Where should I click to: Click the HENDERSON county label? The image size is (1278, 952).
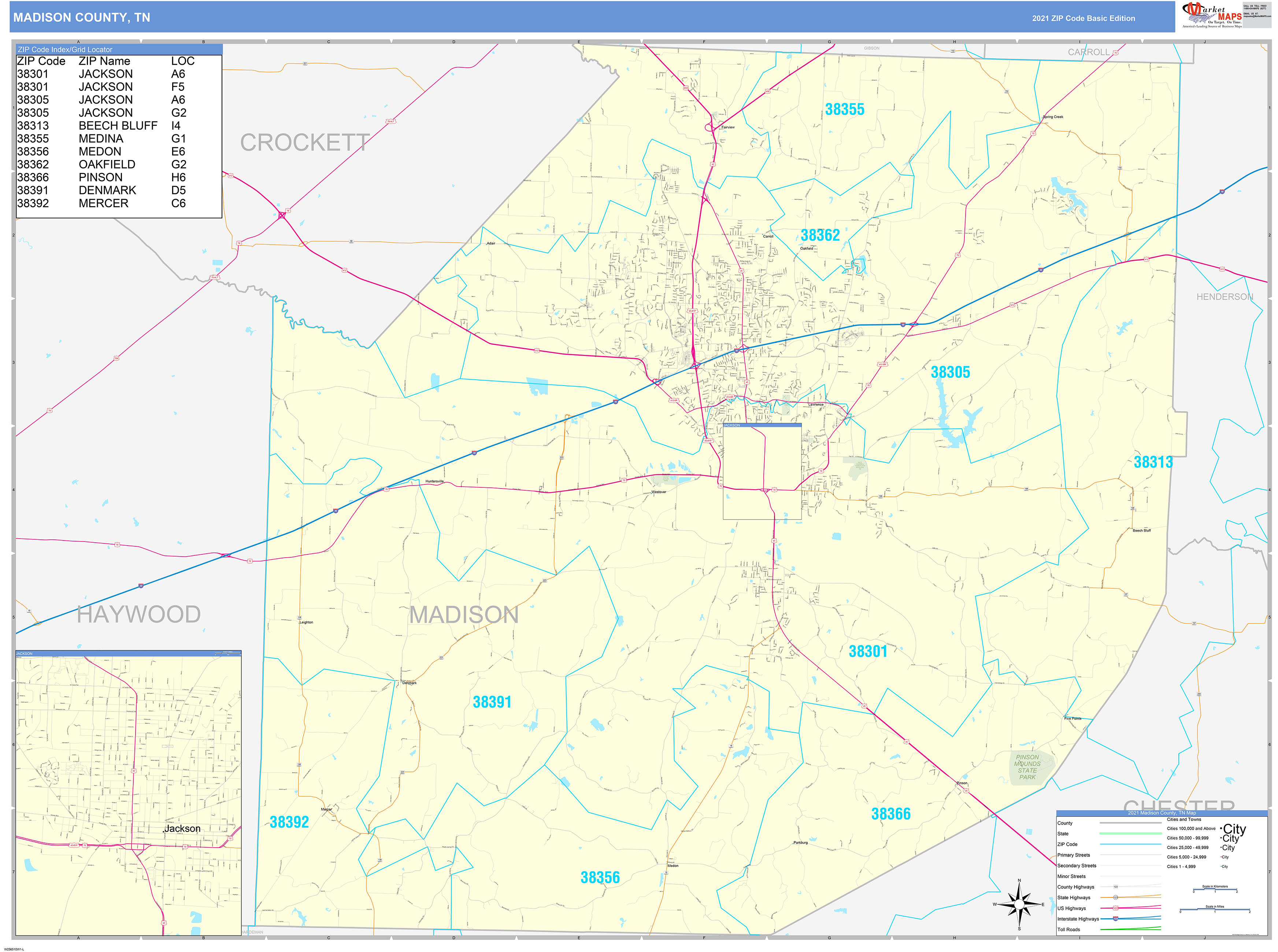(x=1225, y=297)
